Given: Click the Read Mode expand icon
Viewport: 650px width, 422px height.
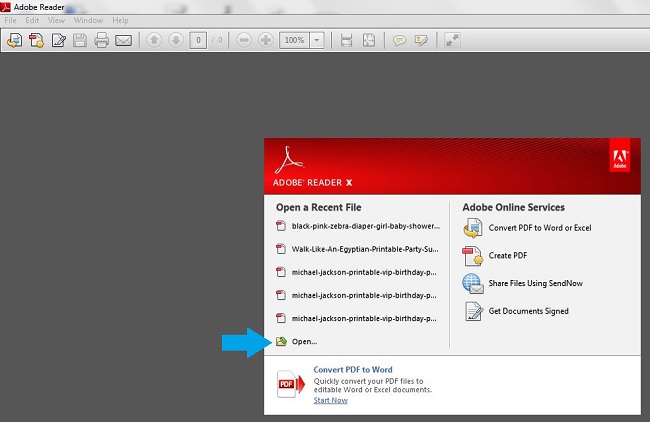Looking at the screenshot, I should tap(452, 40).
